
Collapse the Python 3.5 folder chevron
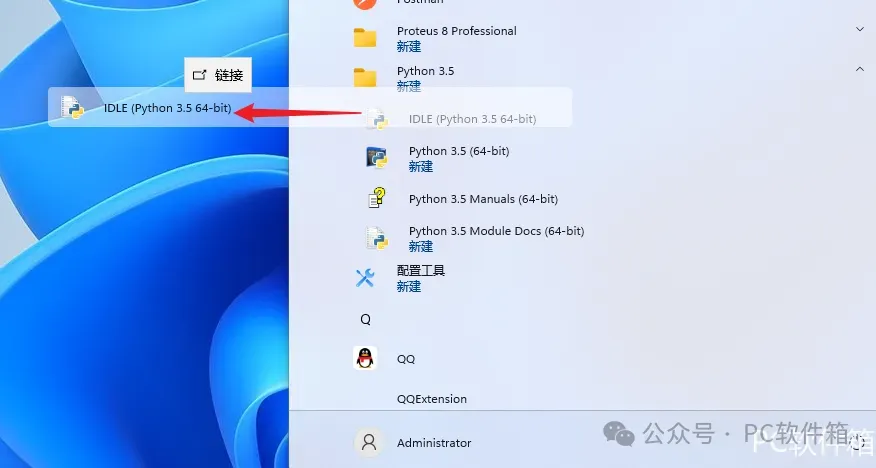tap(859, 69)
